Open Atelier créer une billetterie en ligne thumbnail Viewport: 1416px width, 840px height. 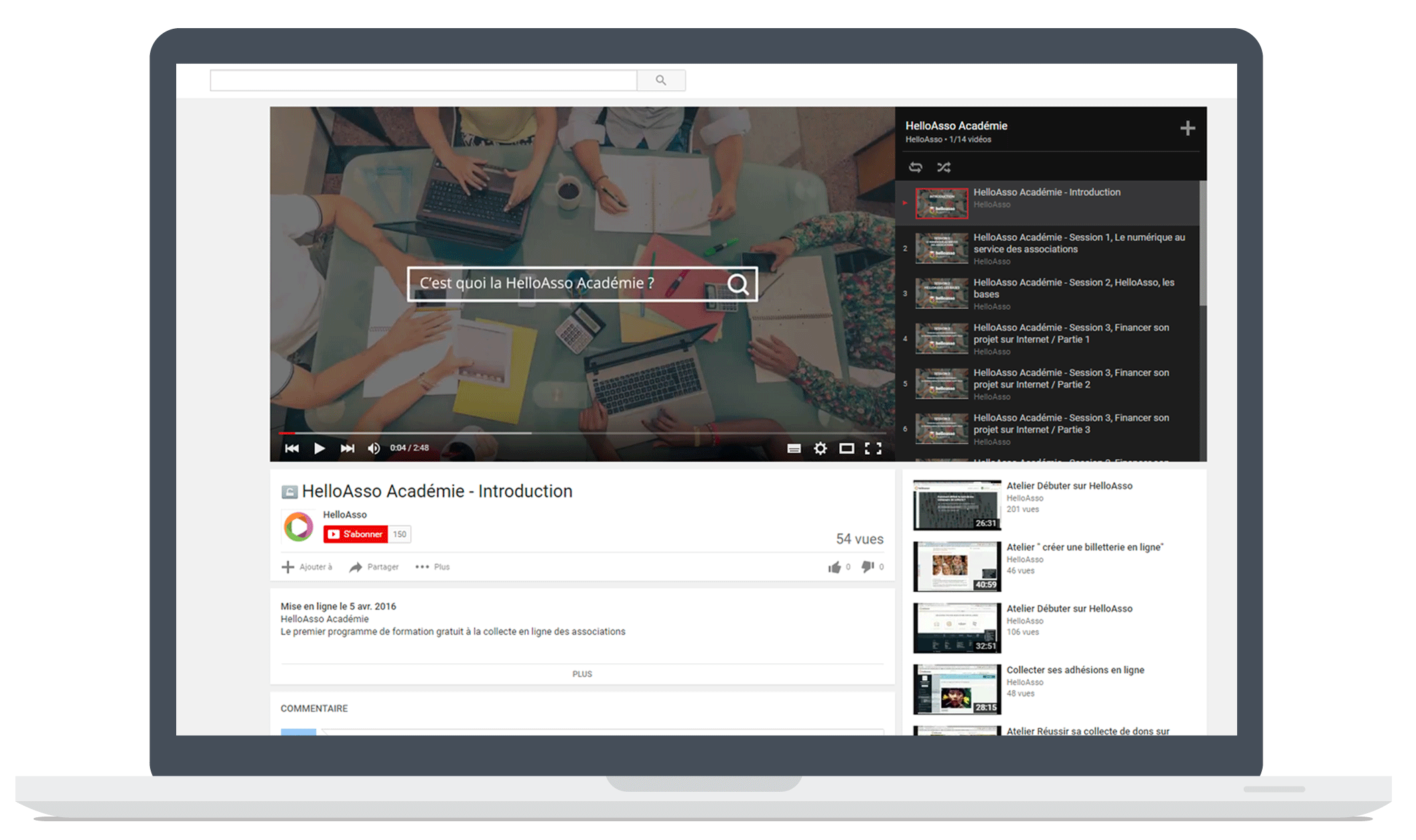pos(957,566)
